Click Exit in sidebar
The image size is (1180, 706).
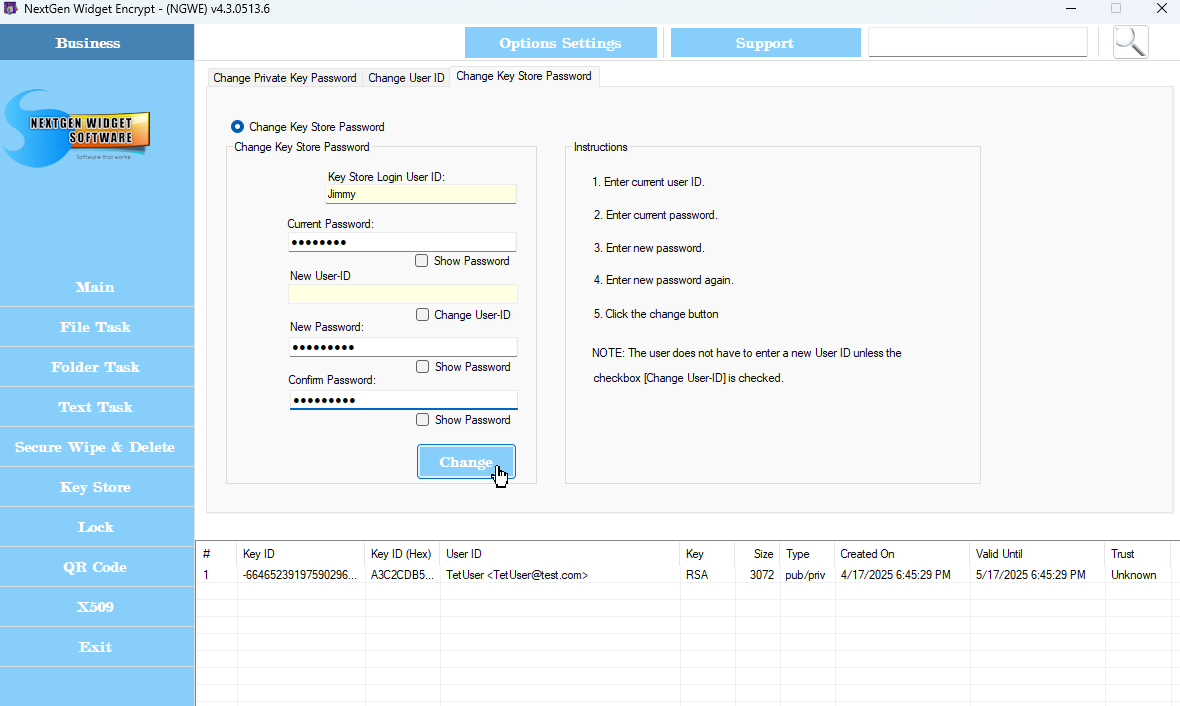[96, 647]
